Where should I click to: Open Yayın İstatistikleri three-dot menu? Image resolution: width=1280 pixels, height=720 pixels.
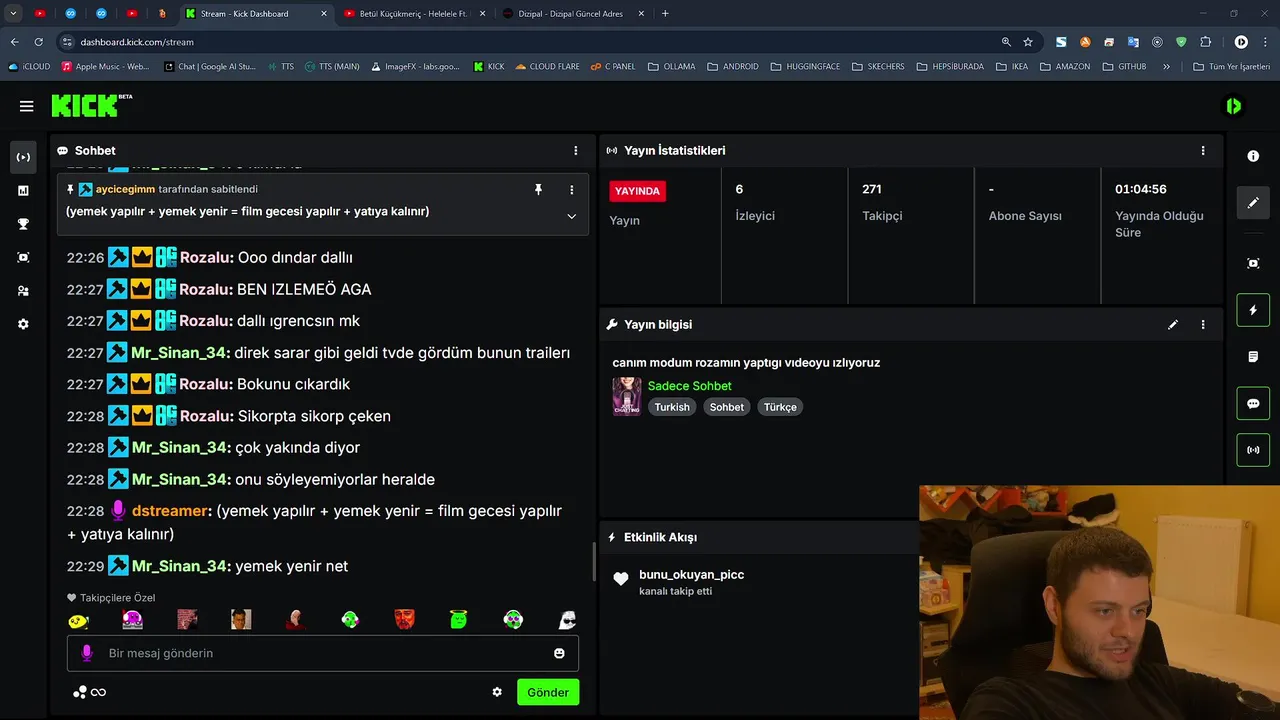[1203, 151]
